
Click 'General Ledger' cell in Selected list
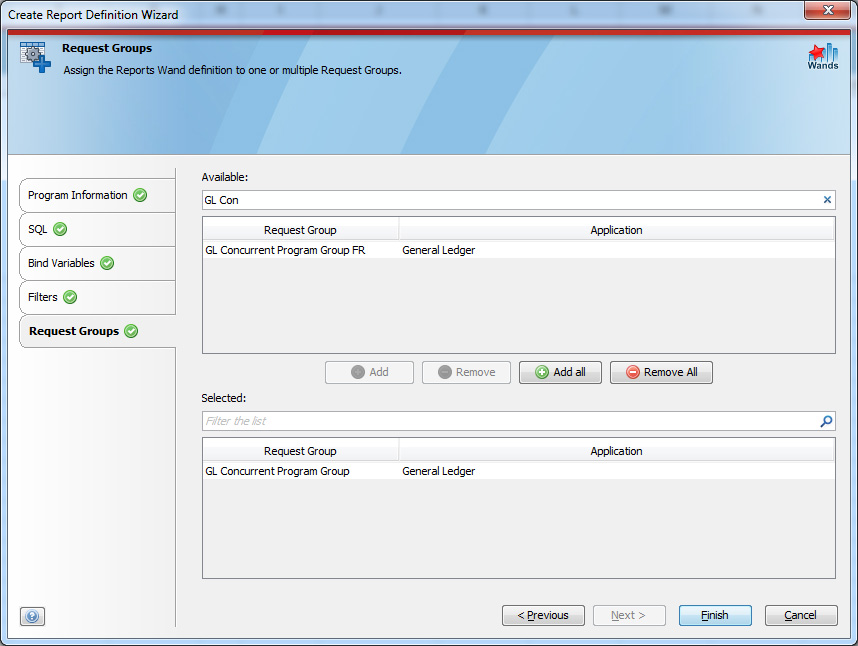[439, 472]
